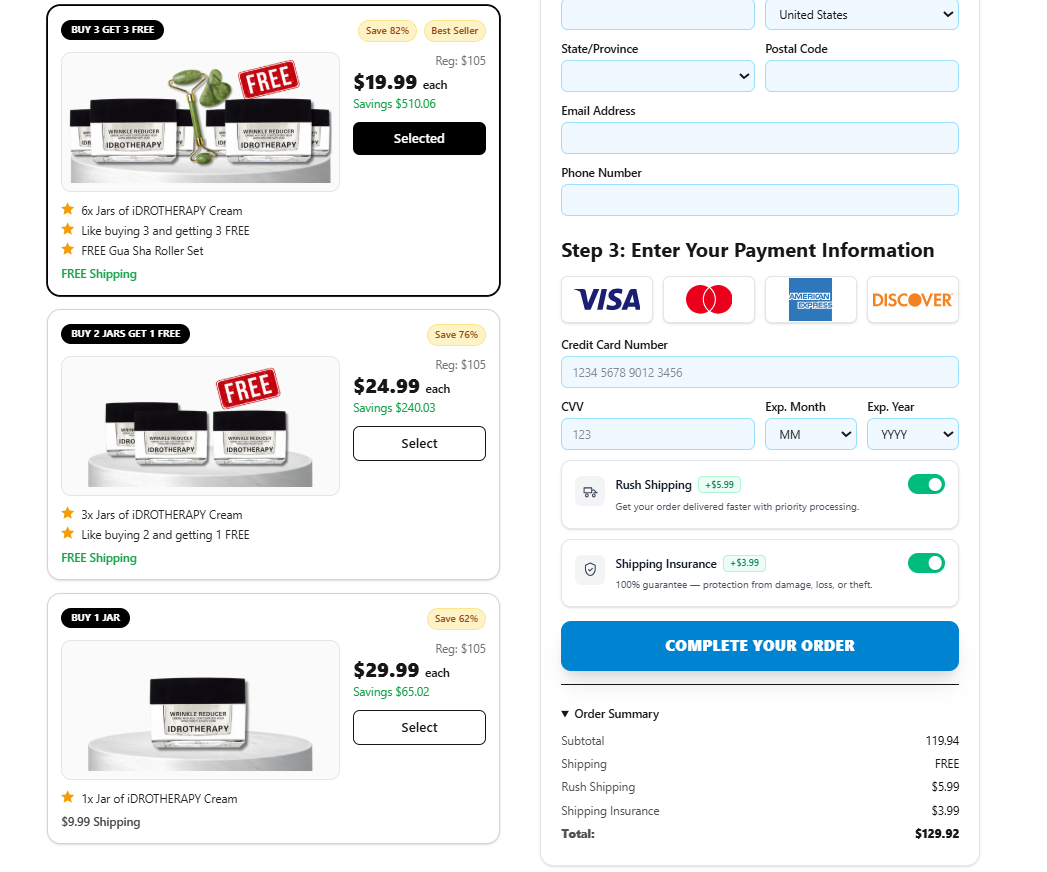Select the Buy 1 Jar package
The height and width of the screenshot is (872, 1047).
pos(419,727)
